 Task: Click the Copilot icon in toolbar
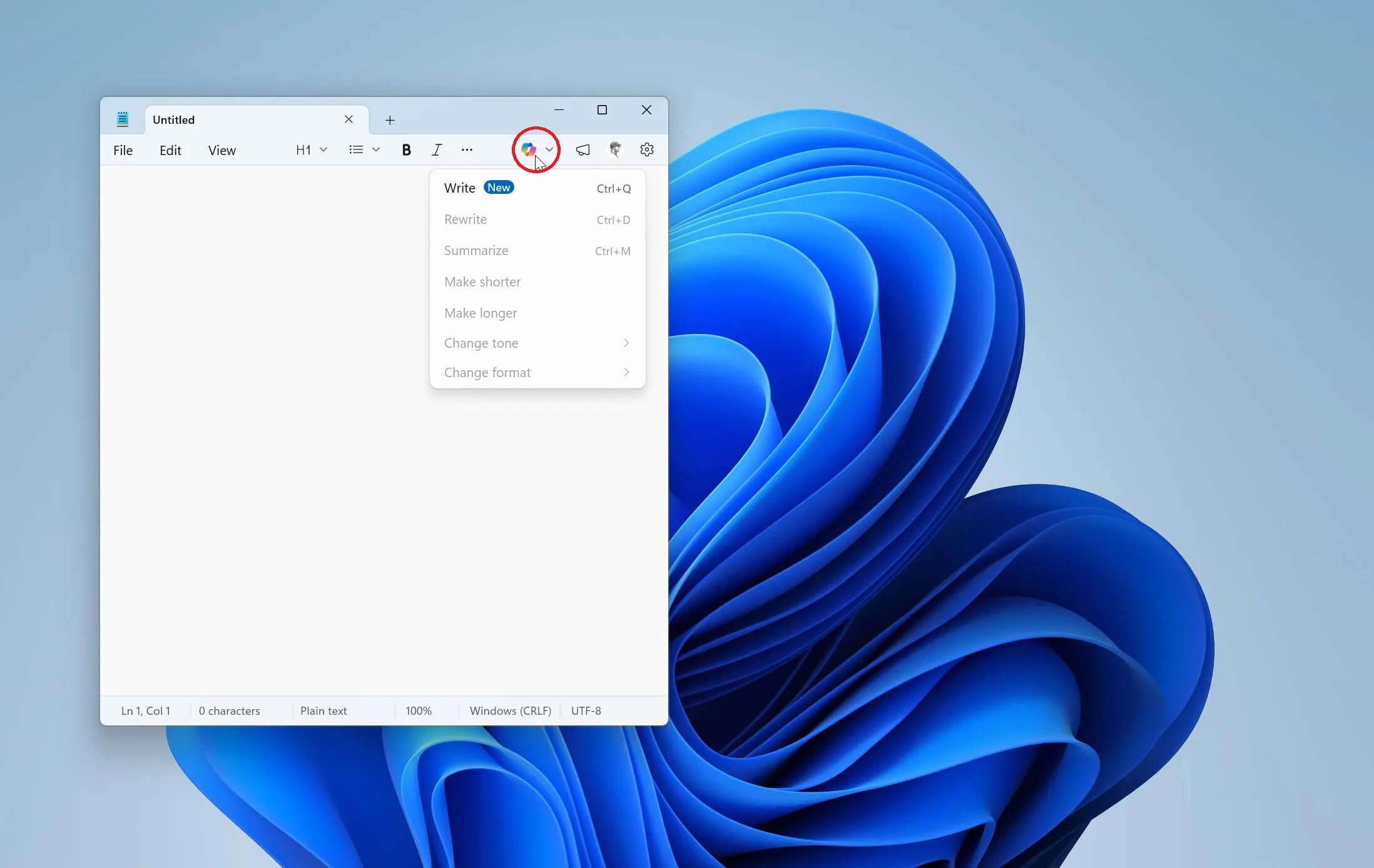click(528, 149)
